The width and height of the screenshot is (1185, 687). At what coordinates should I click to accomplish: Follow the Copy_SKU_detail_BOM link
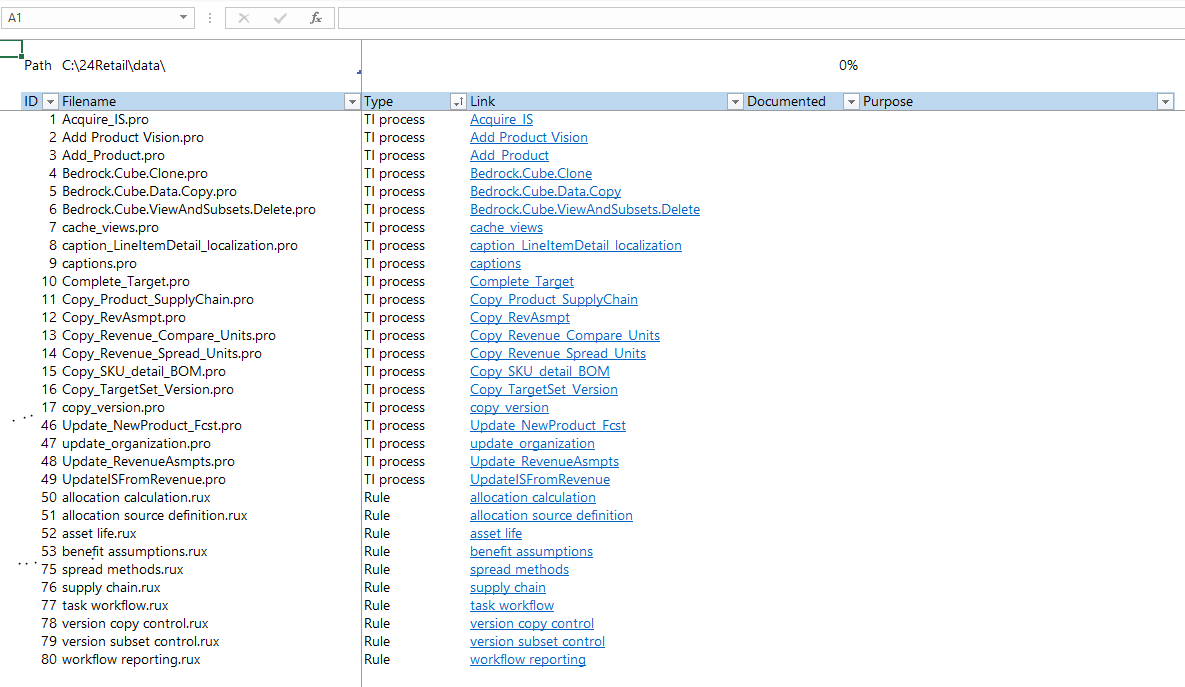pyautogui.click(x=540, y=372)
